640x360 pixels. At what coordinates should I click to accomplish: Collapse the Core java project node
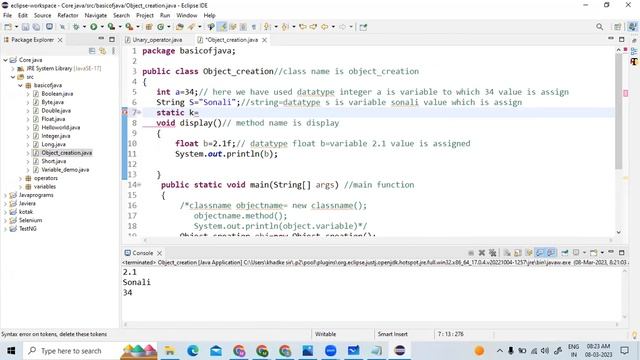pyautogui.click(x=6, y=60)
